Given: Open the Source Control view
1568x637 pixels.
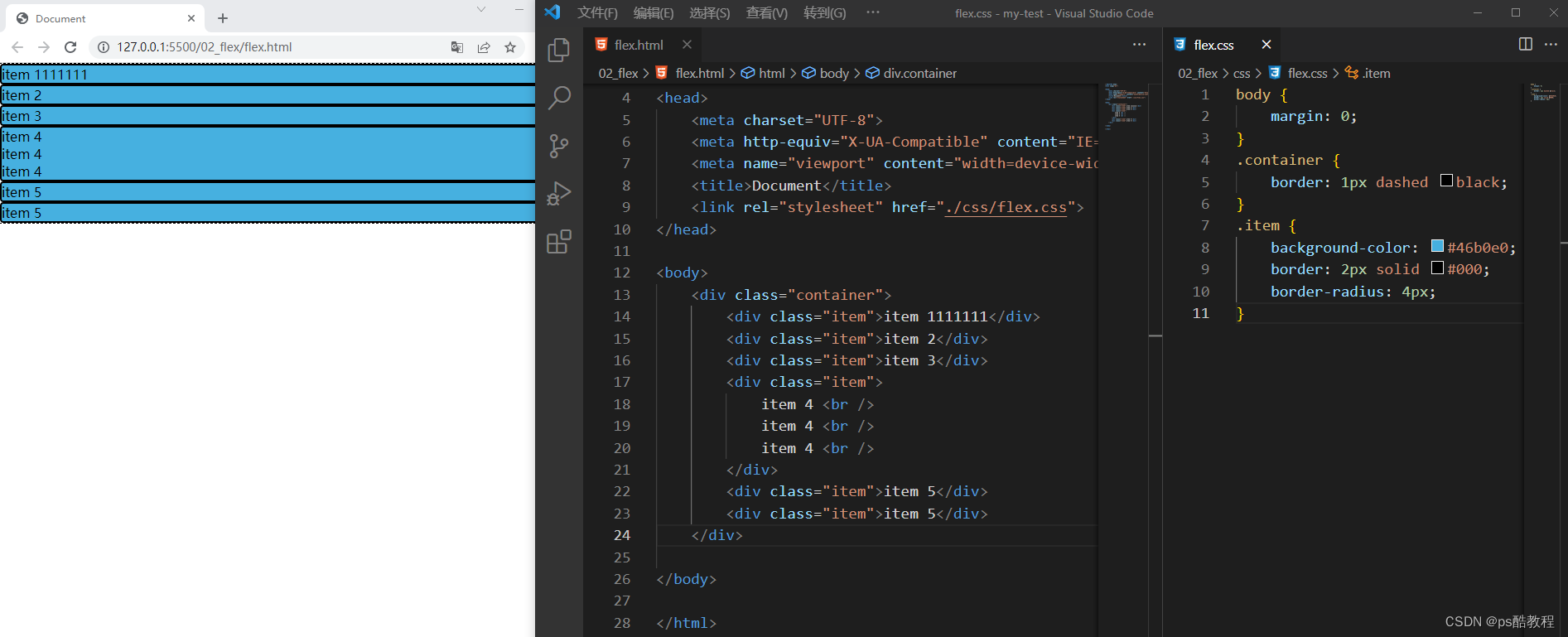Looking at the screenshot, I should click(559, 147).
